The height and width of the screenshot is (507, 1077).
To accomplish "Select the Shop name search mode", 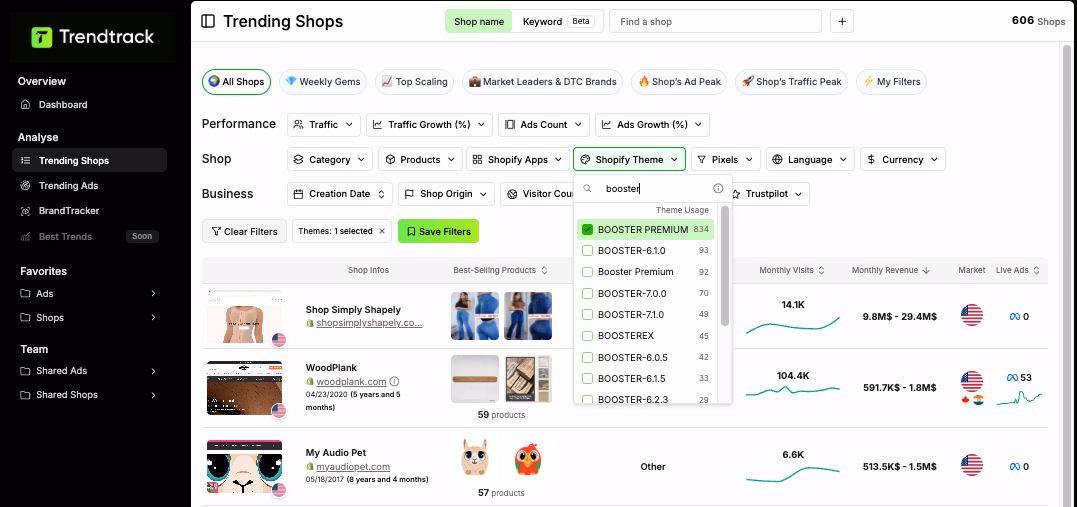I will (x=479, y=21).
